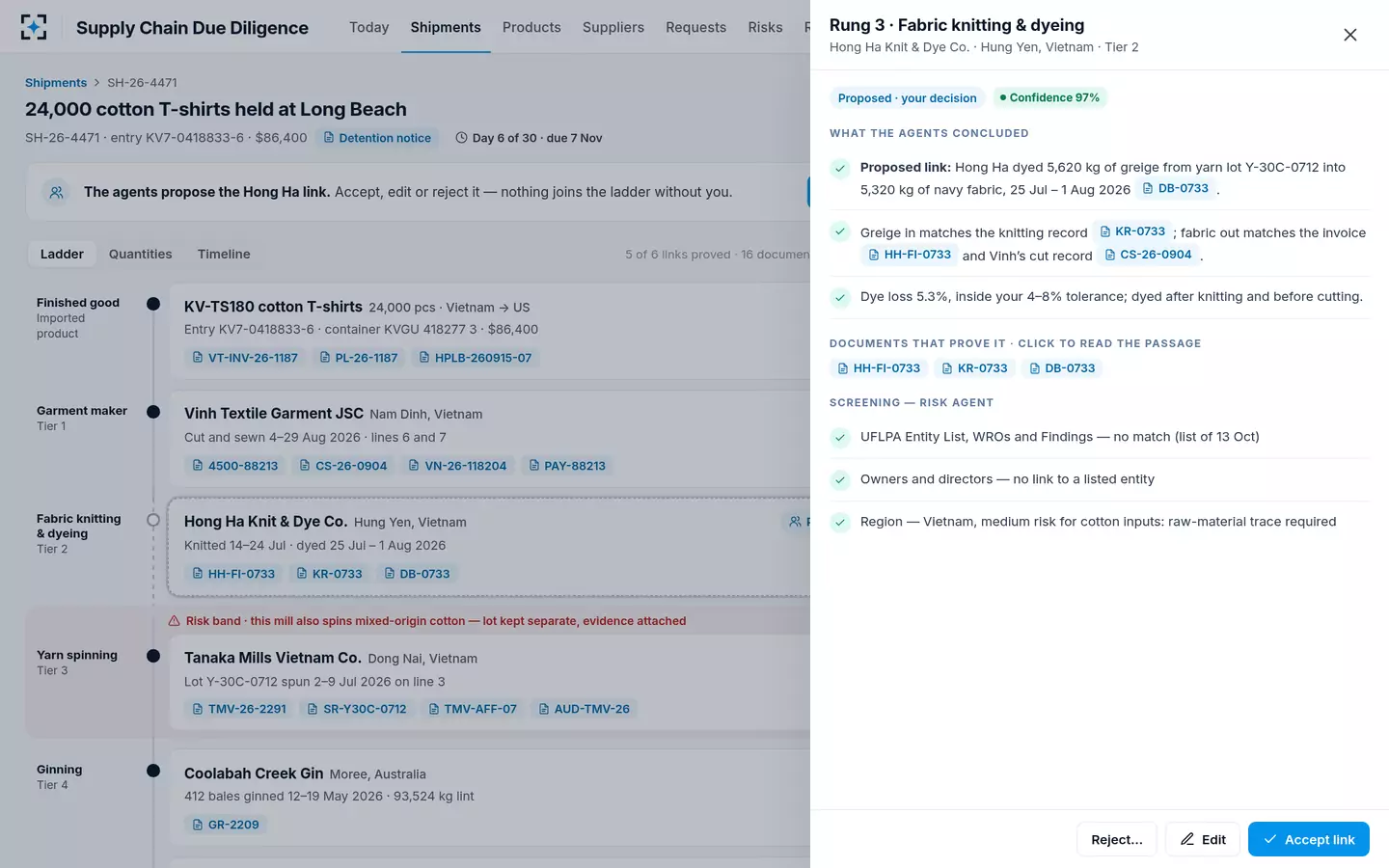Image resolution: width=1389 pixels, height=868 pixels.
Task: Open packing list PL-26-1187
Action: click(357, 358)
